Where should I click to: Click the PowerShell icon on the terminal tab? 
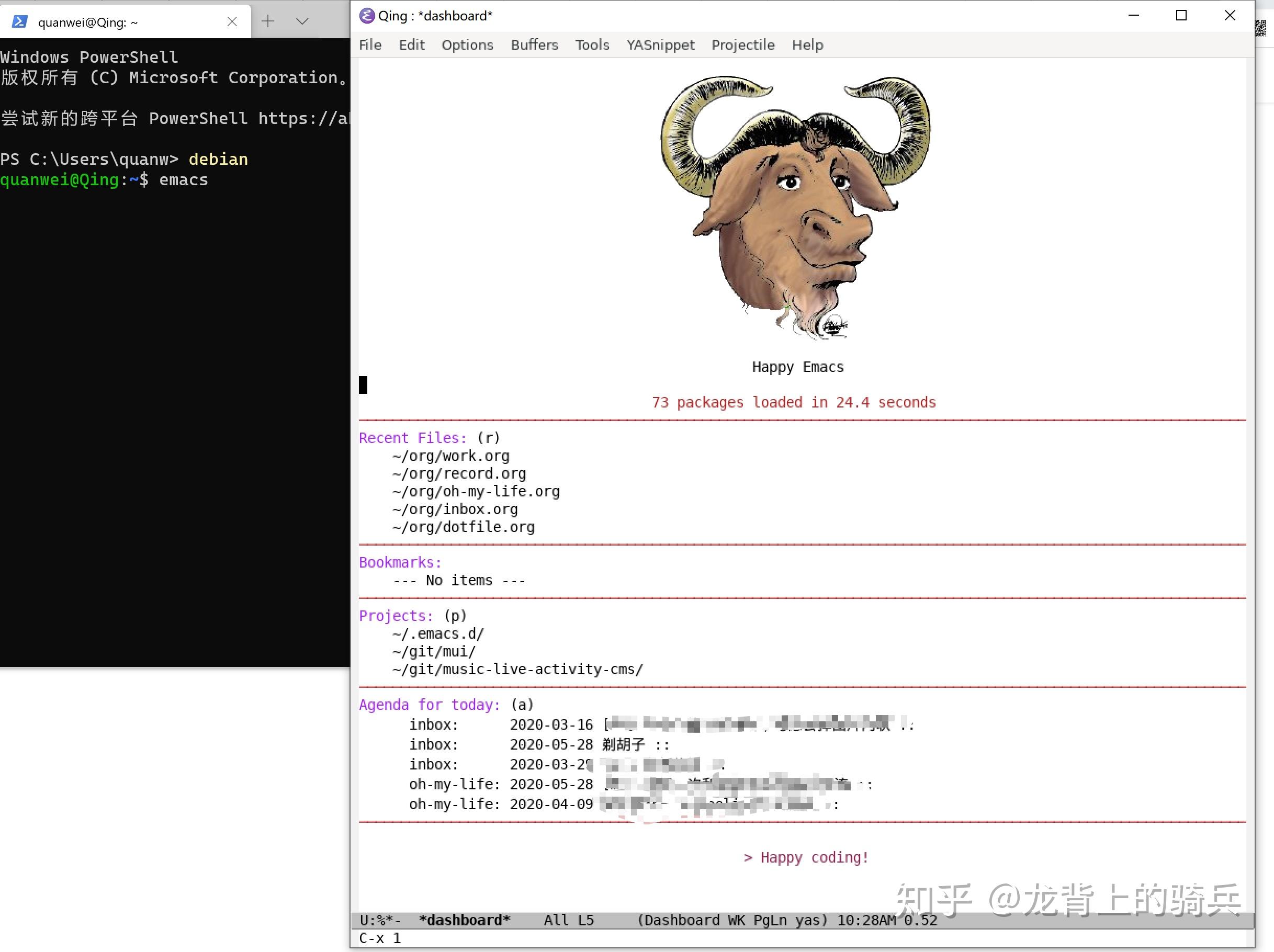point(20,21)
